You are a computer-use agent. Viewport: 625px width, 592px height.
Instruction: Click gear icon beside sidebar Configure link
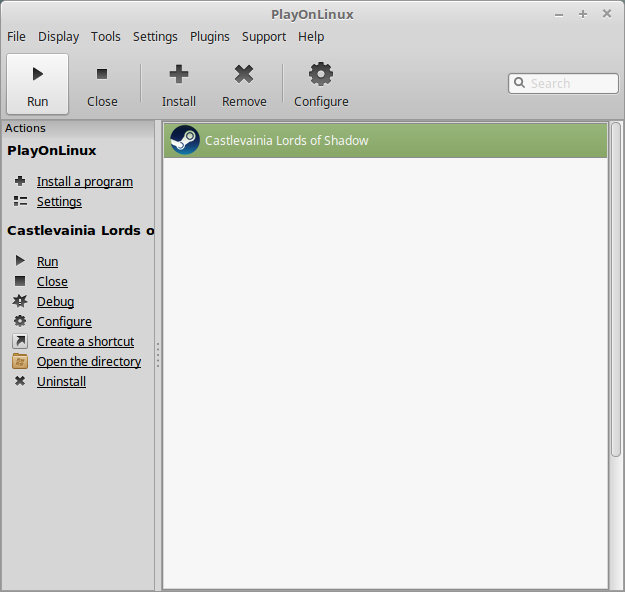pyautogui.click(x=20, y=321)
